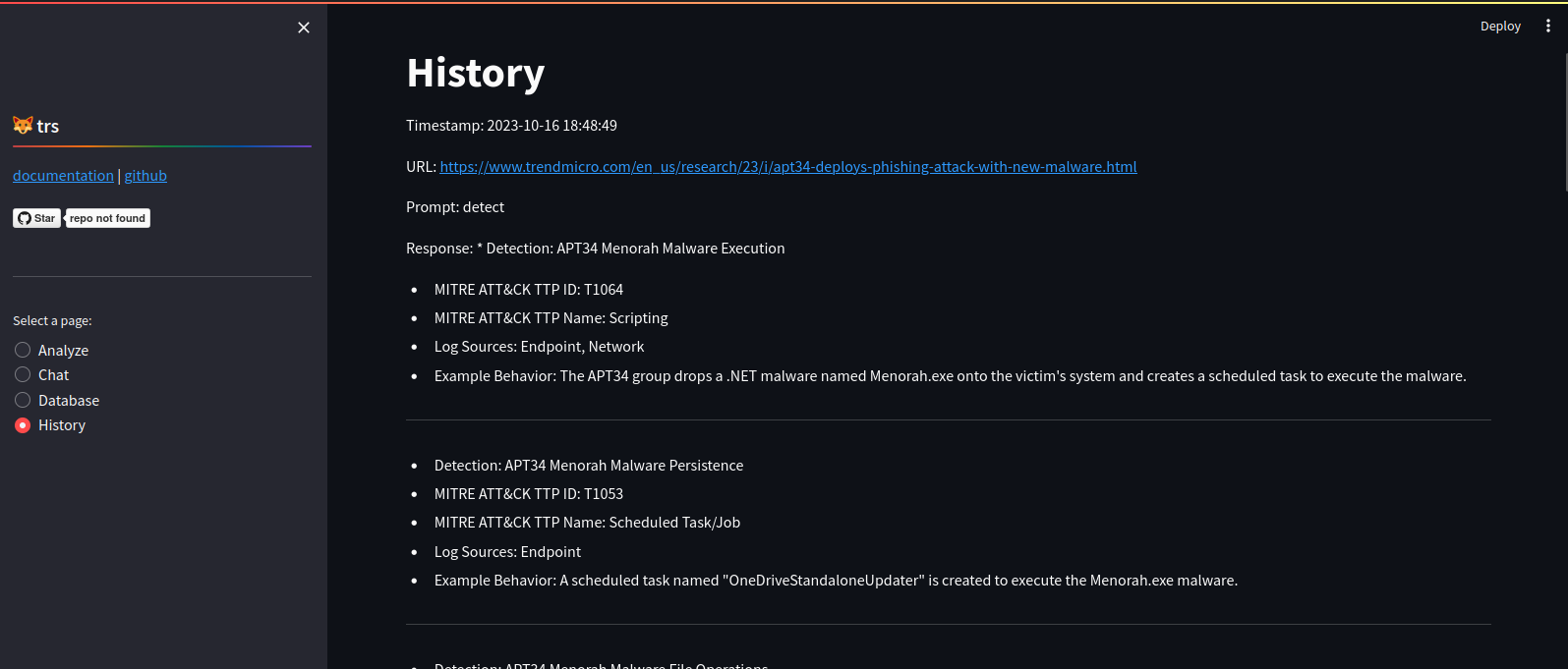Screen dimensions: 1568x669
Task: Open the documentation link
Action: (x=63, y=176)
